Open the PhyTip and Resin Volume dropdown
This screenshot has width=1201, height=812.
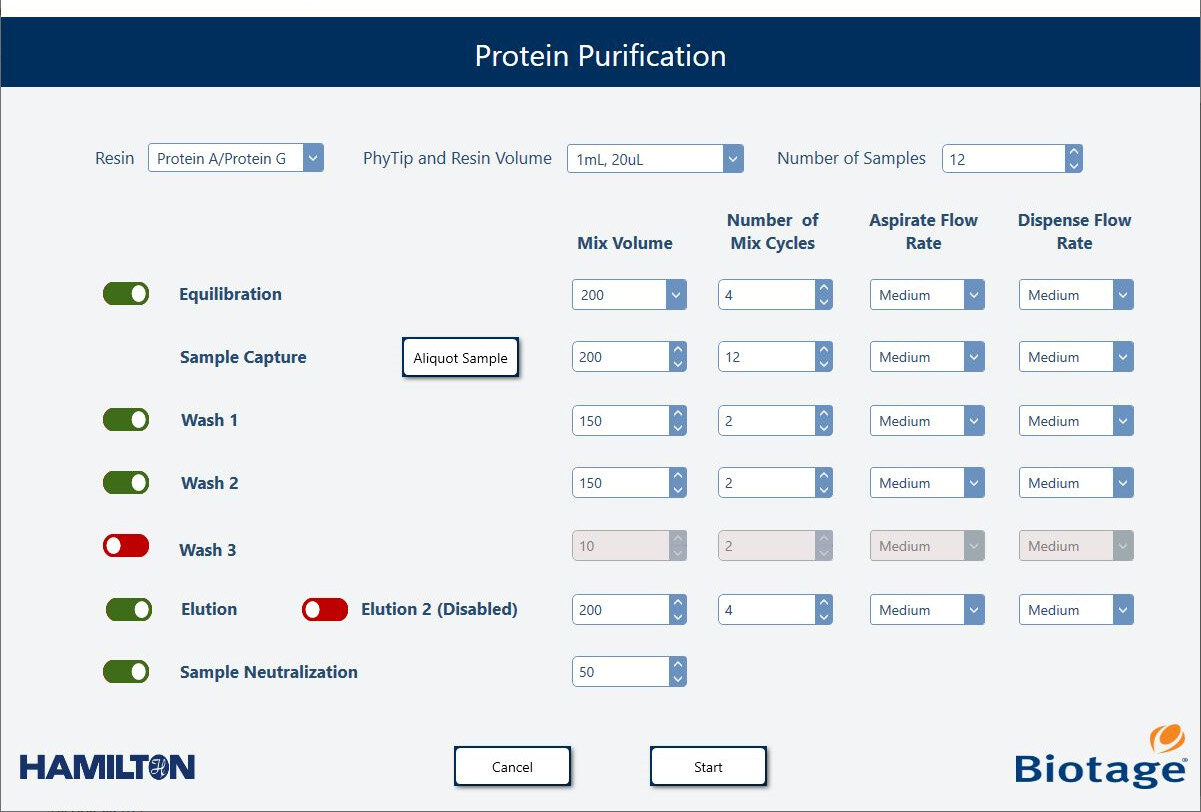coord(732,157)
